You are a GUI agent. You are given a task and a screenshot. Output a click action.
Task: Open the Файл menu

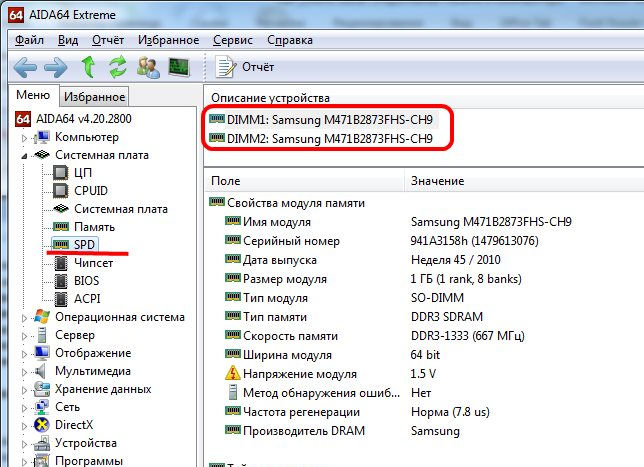tap(29, 40)
